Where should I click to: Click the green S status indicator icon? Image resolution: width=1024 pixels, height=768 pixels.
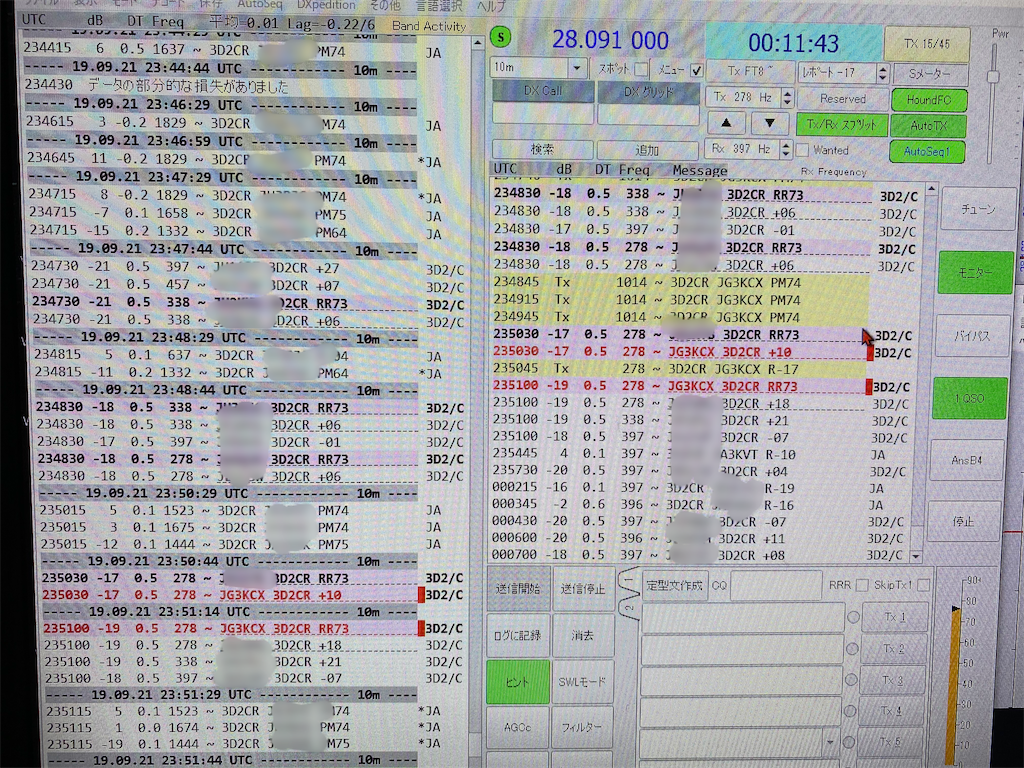501,37
